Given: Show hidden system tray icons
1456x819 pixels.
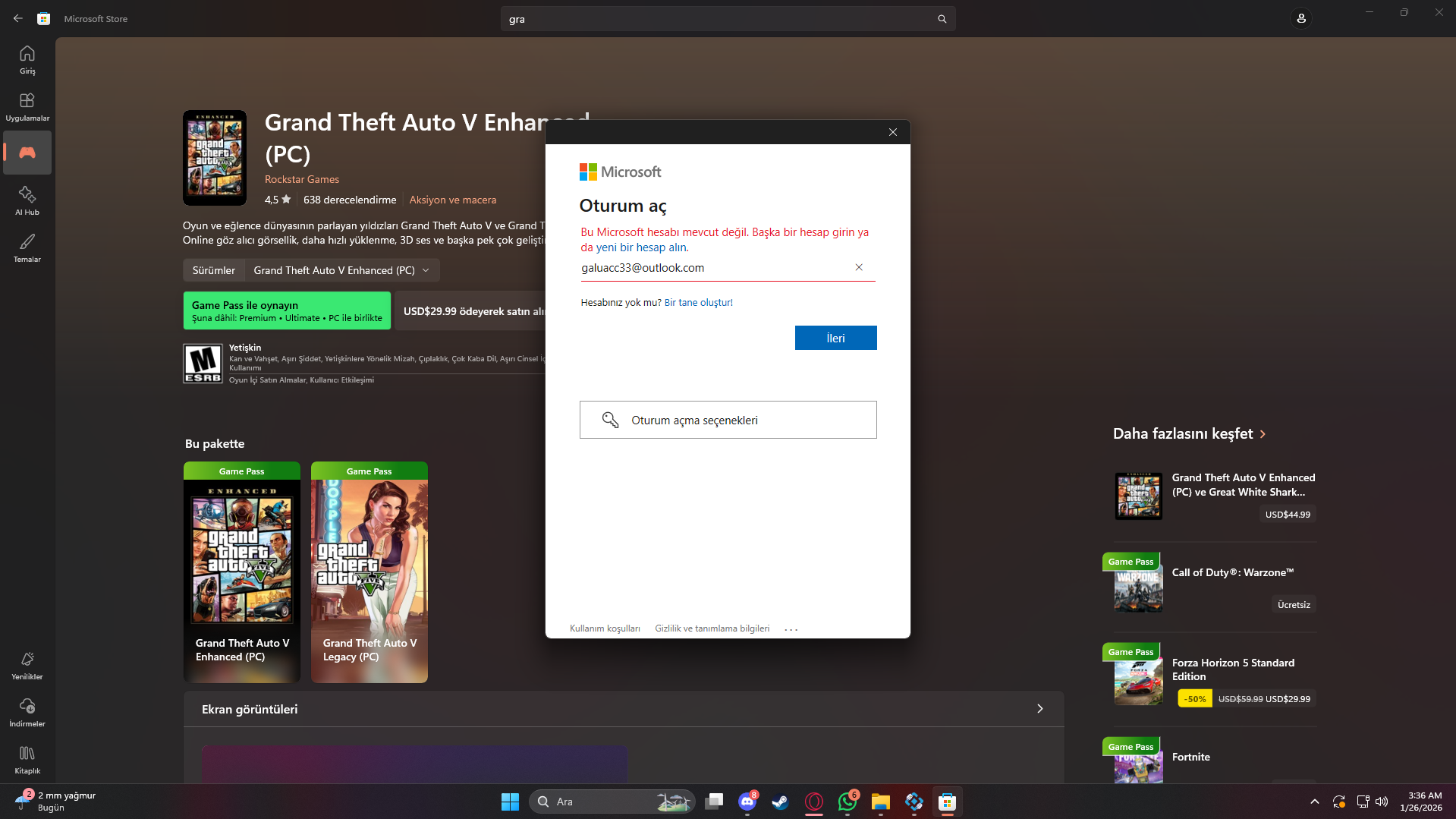Looking at the screenshot, I should 1315,802.
